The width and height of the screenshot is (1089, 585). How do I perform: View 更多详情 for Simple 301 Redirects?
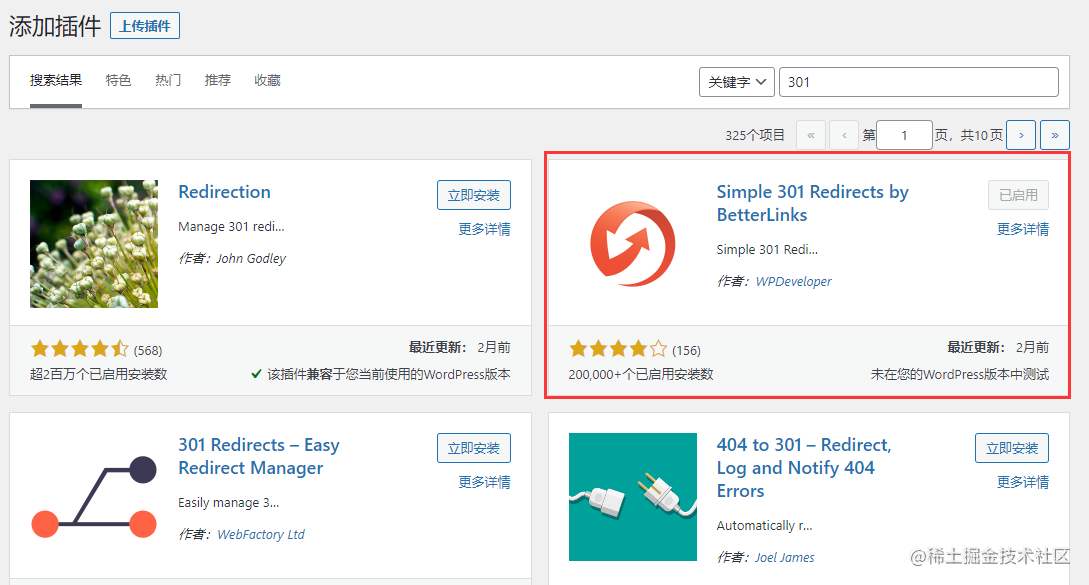1022,229
